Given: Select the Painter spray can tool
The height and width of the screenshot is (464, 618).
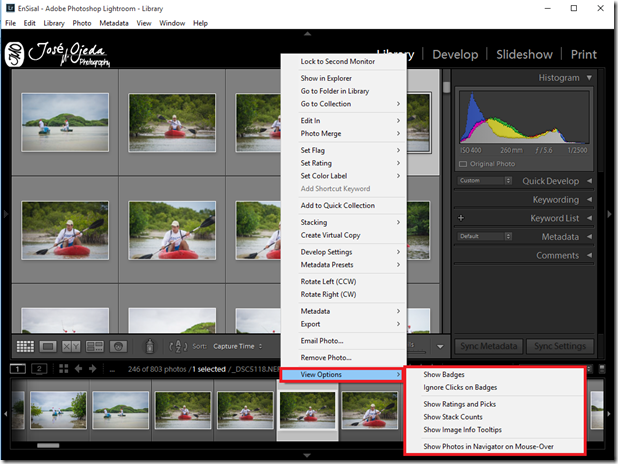Looking at the screenshot, I should pyautogui.click(x=149, y=346).
